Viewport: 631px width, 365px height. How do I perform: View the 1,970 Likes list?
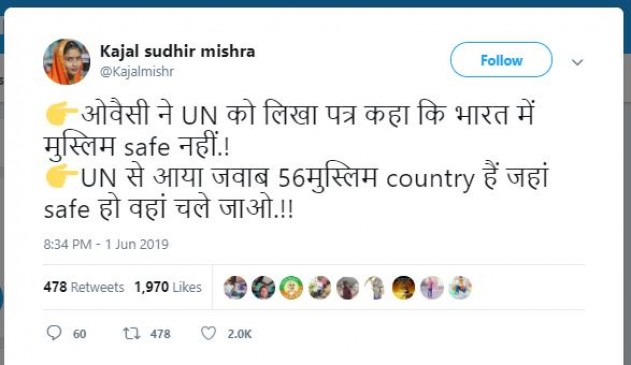click(x=168, y=287)
